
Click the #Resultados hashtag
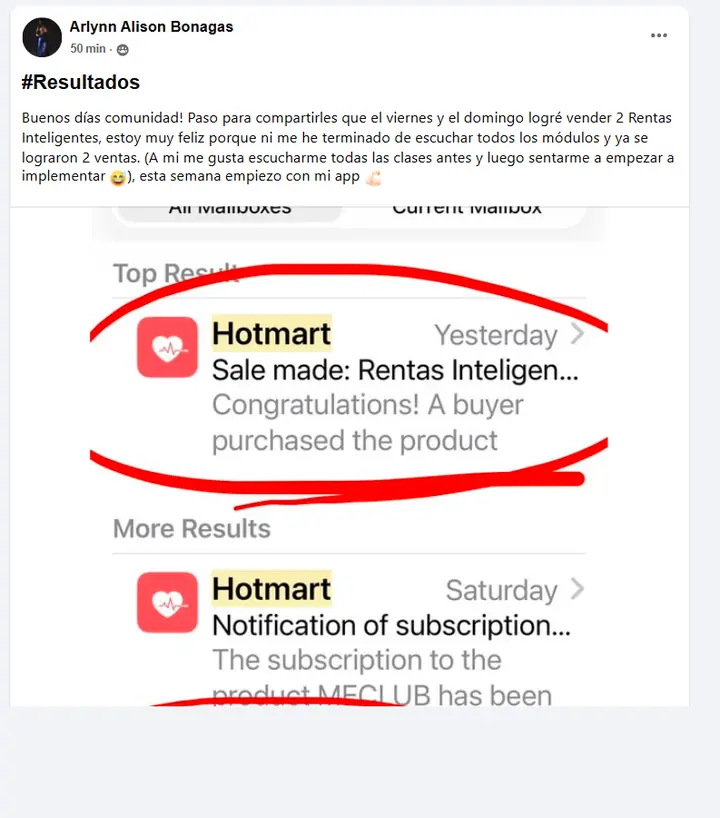[81, 82]
